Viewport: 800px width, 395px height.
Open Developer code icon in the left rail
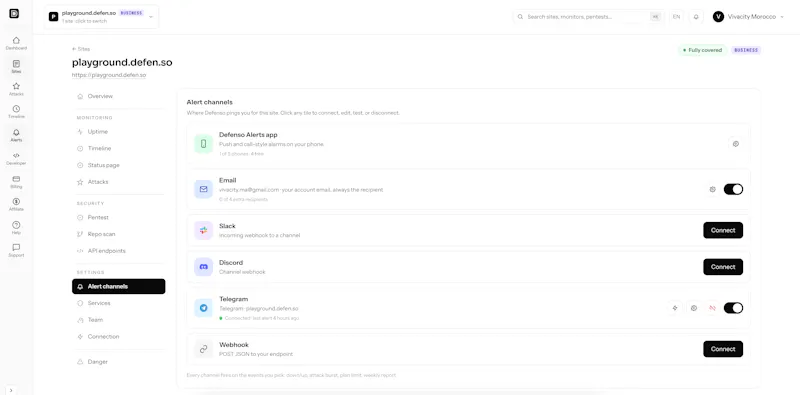point(16,159)
